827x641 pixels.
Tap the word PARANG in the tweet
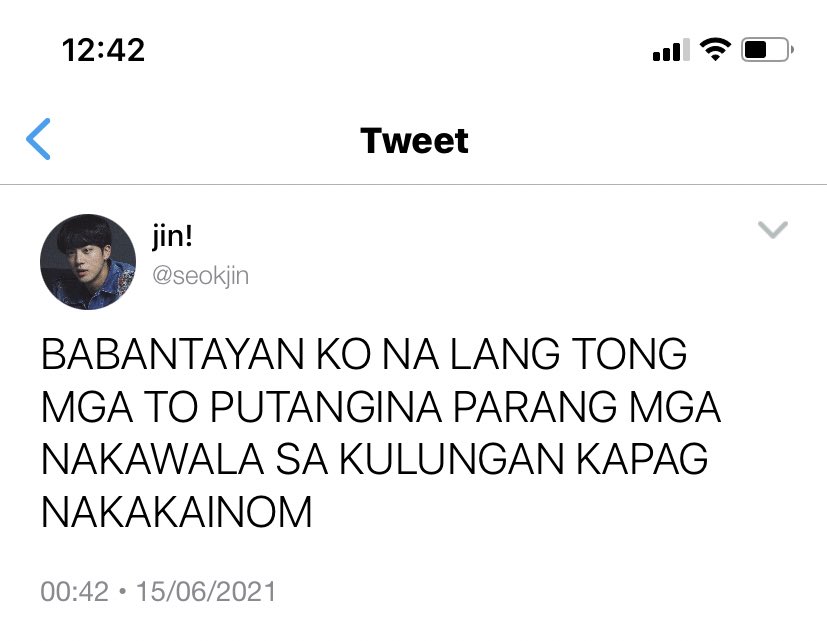point(535,406)
